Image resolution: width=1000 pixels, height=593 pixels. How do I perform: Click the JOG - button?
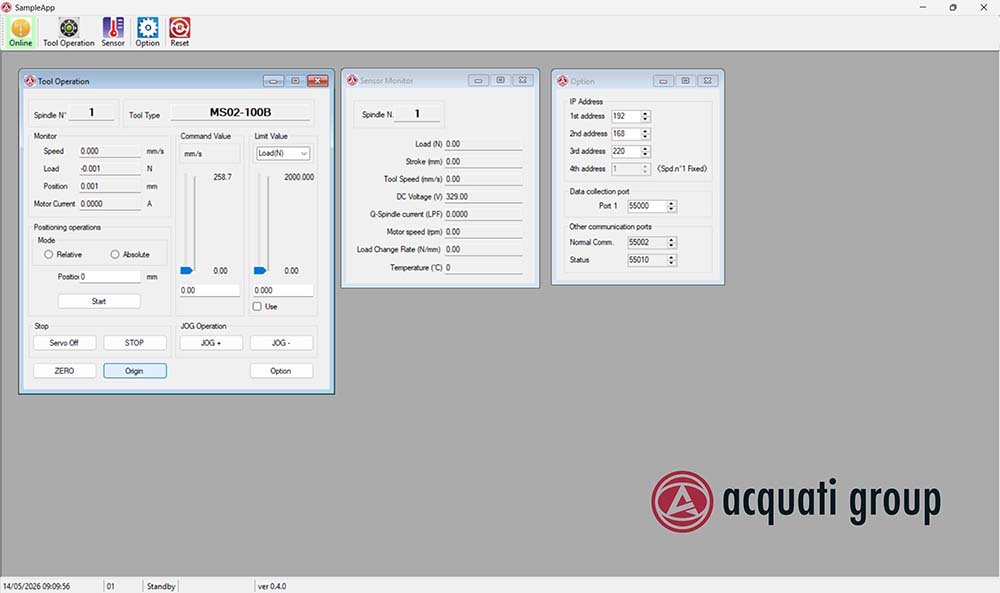point(281,343)
